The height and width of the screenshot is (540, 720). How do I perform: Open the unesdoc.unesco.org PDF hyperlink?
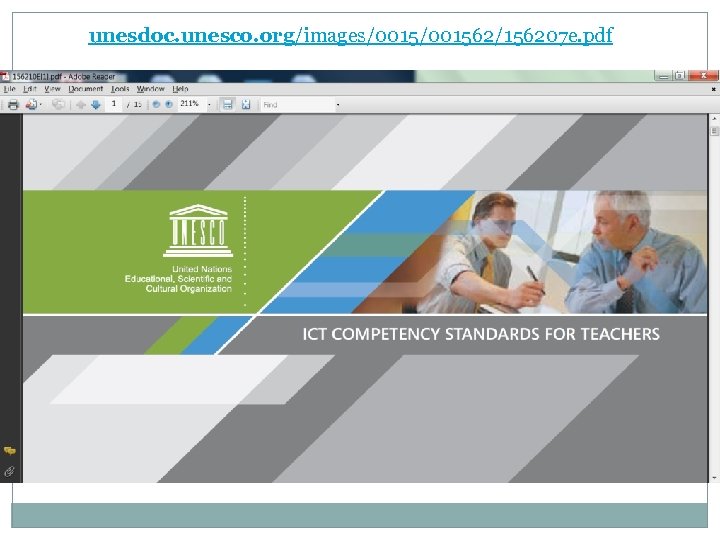pyautogui.click(x=350, y=35)
